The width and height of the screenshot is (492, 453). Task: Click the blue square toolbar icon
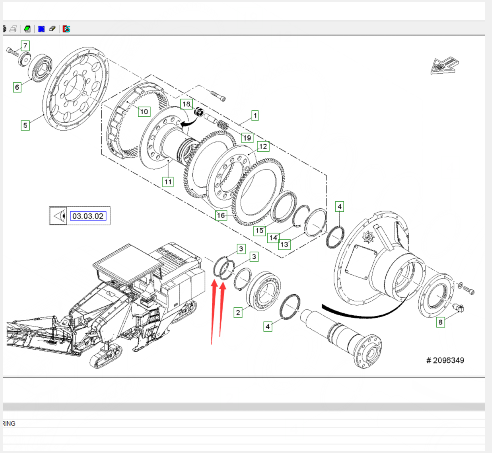pyautogui.click(x=41, y=29)
